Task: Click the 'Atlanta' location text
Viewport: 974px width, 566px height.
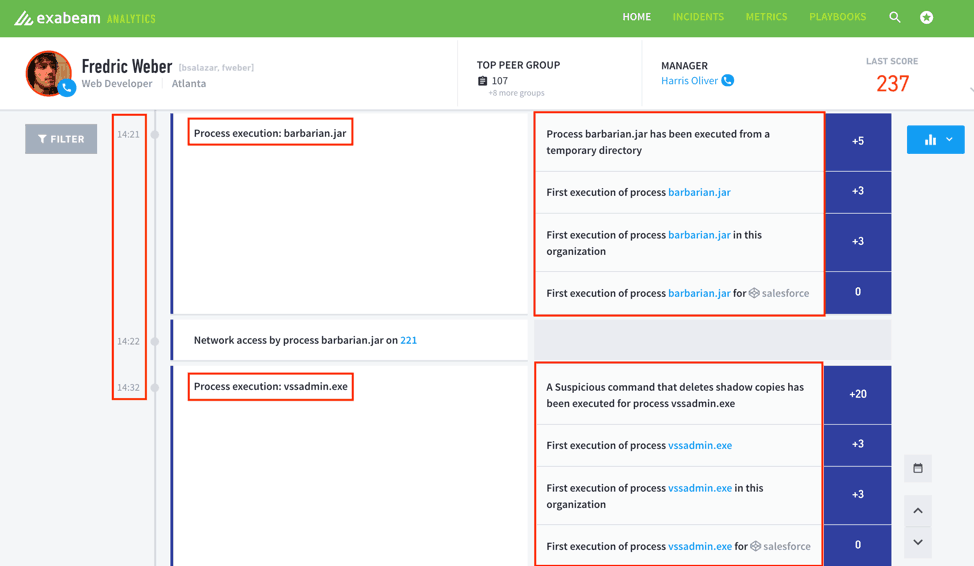Action: [189, 84]
